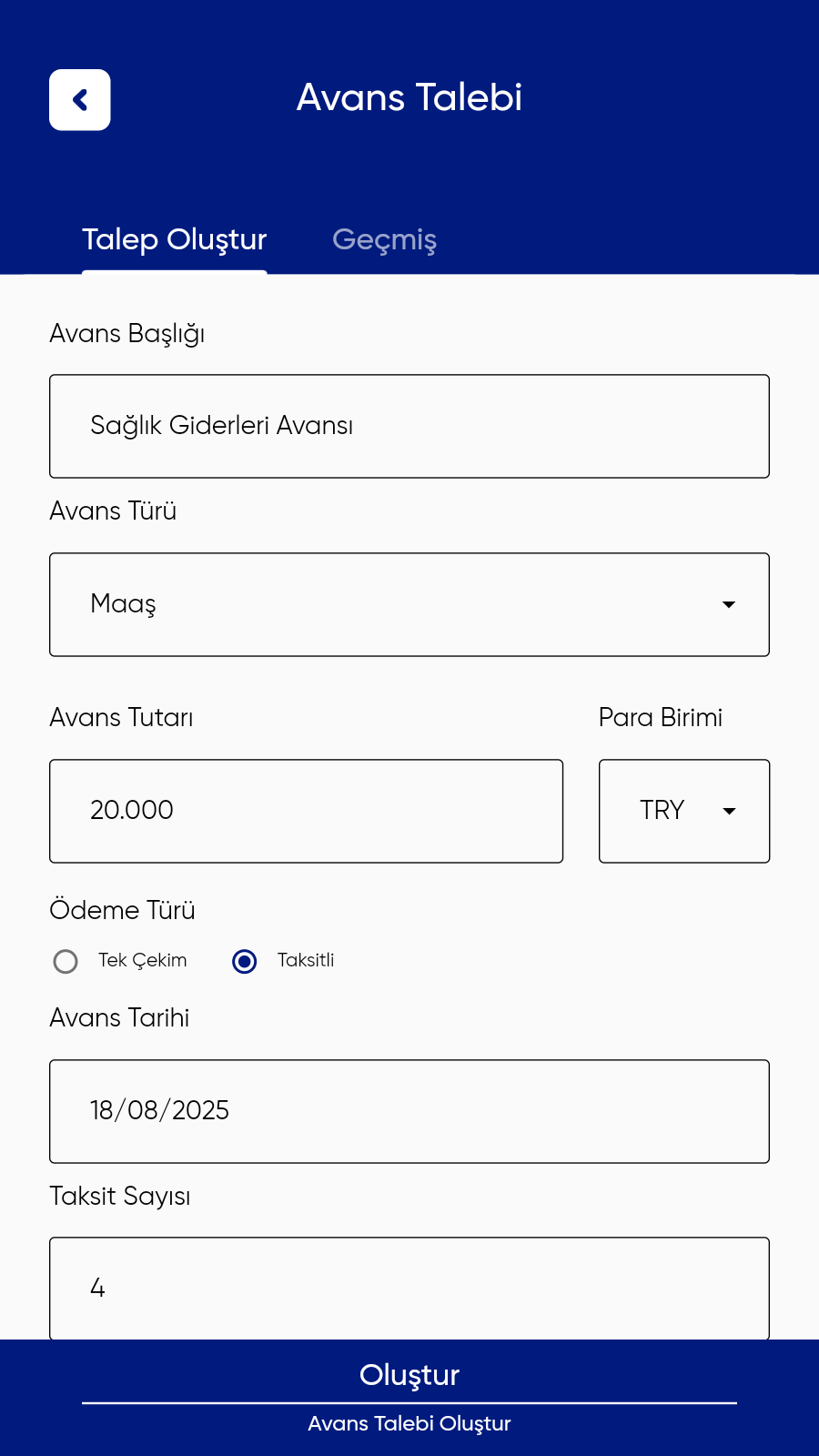Image resolution: width=819 pixels, height=1456 pixels.
Task: Open the Avans Tarihi date field
Action: coord(409,1111)
